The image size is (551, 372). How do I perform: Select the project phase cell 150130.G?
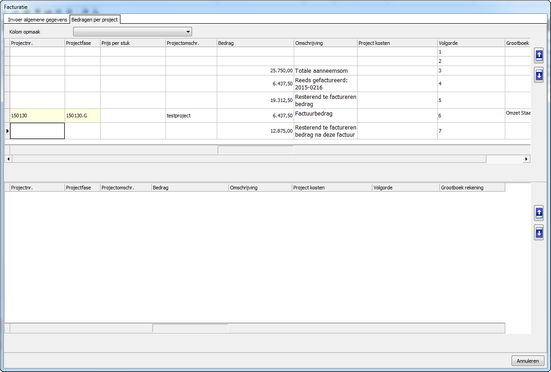pos(83,116)
